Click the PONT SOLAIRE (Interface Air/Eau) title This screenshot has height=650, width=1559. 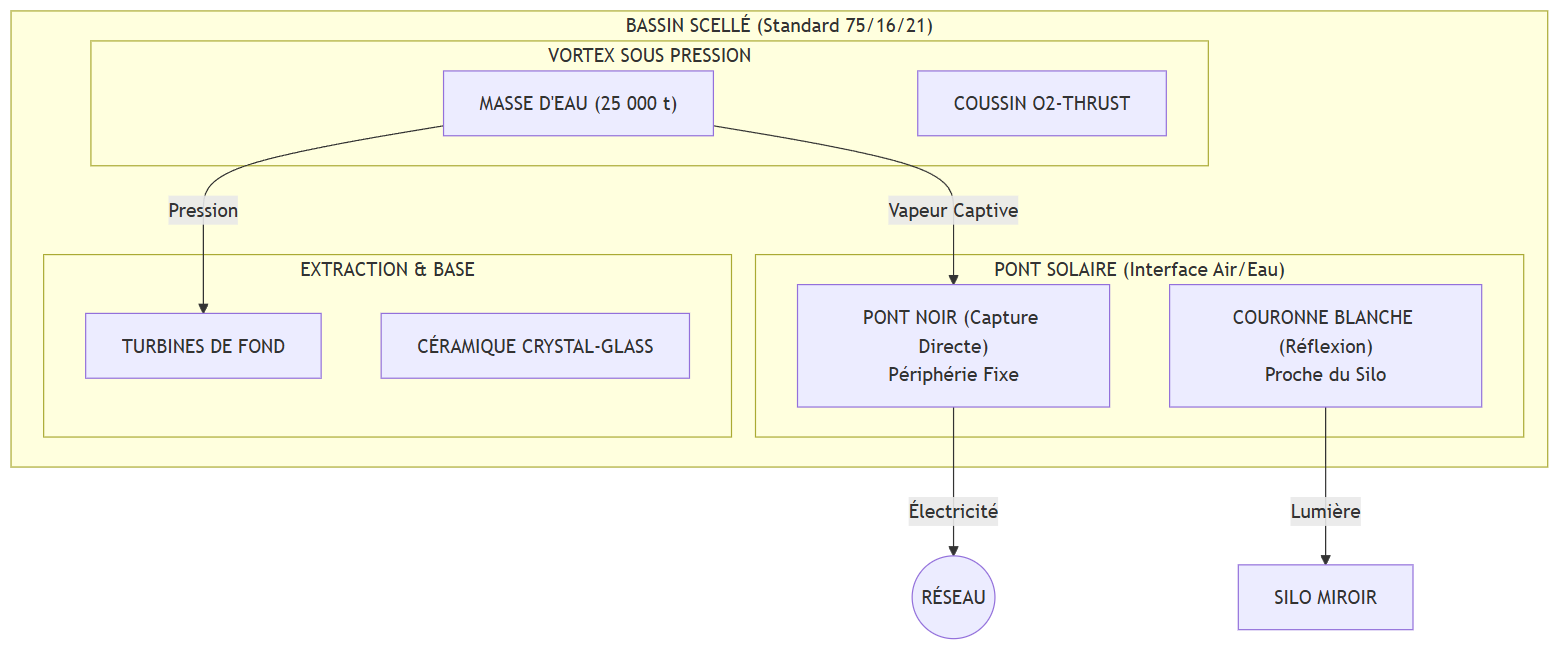(x=1139, y=270)
